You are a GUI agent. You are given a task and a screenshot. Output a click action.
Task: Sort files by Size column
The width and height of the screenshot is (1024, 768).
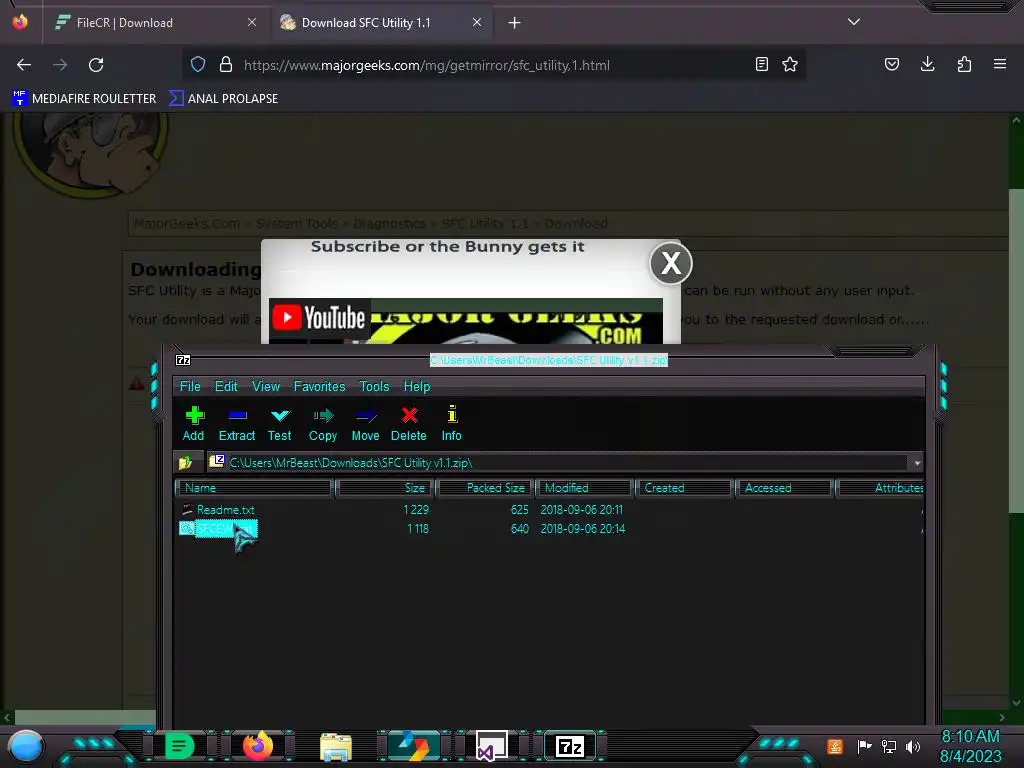385,488
